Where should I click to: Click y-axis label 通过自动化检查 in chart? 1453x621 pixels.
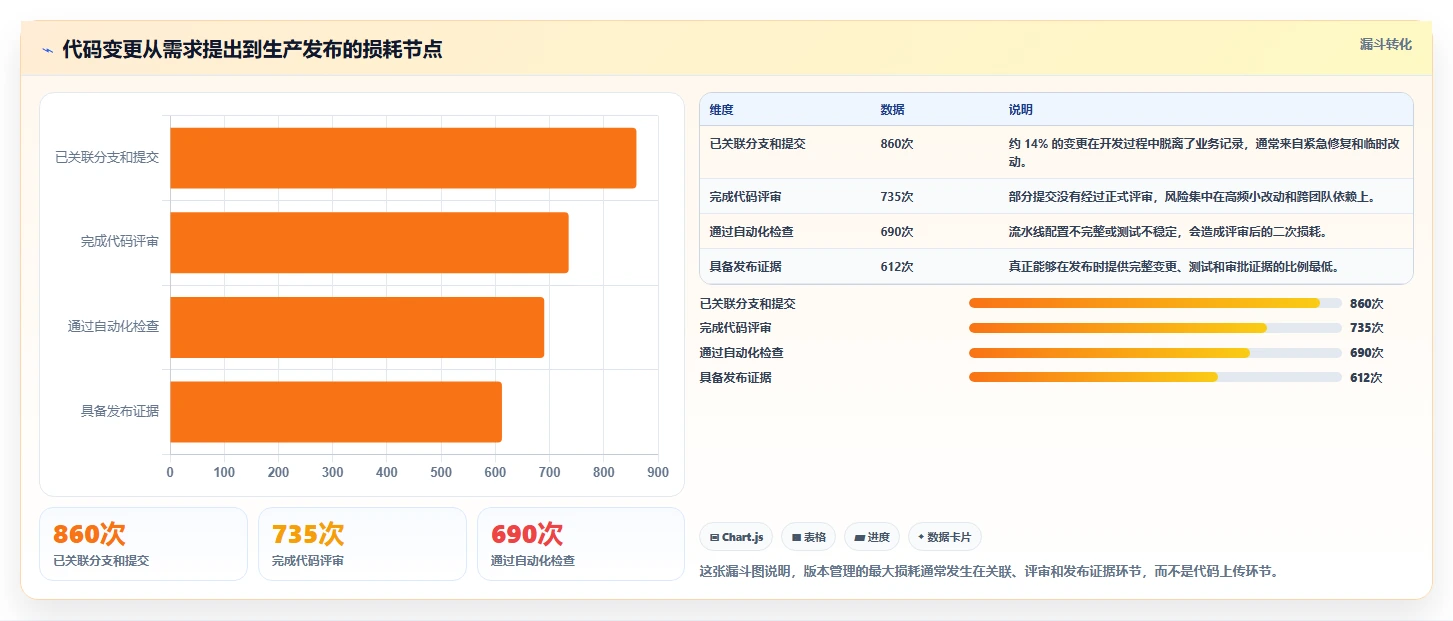click(113, 327)
